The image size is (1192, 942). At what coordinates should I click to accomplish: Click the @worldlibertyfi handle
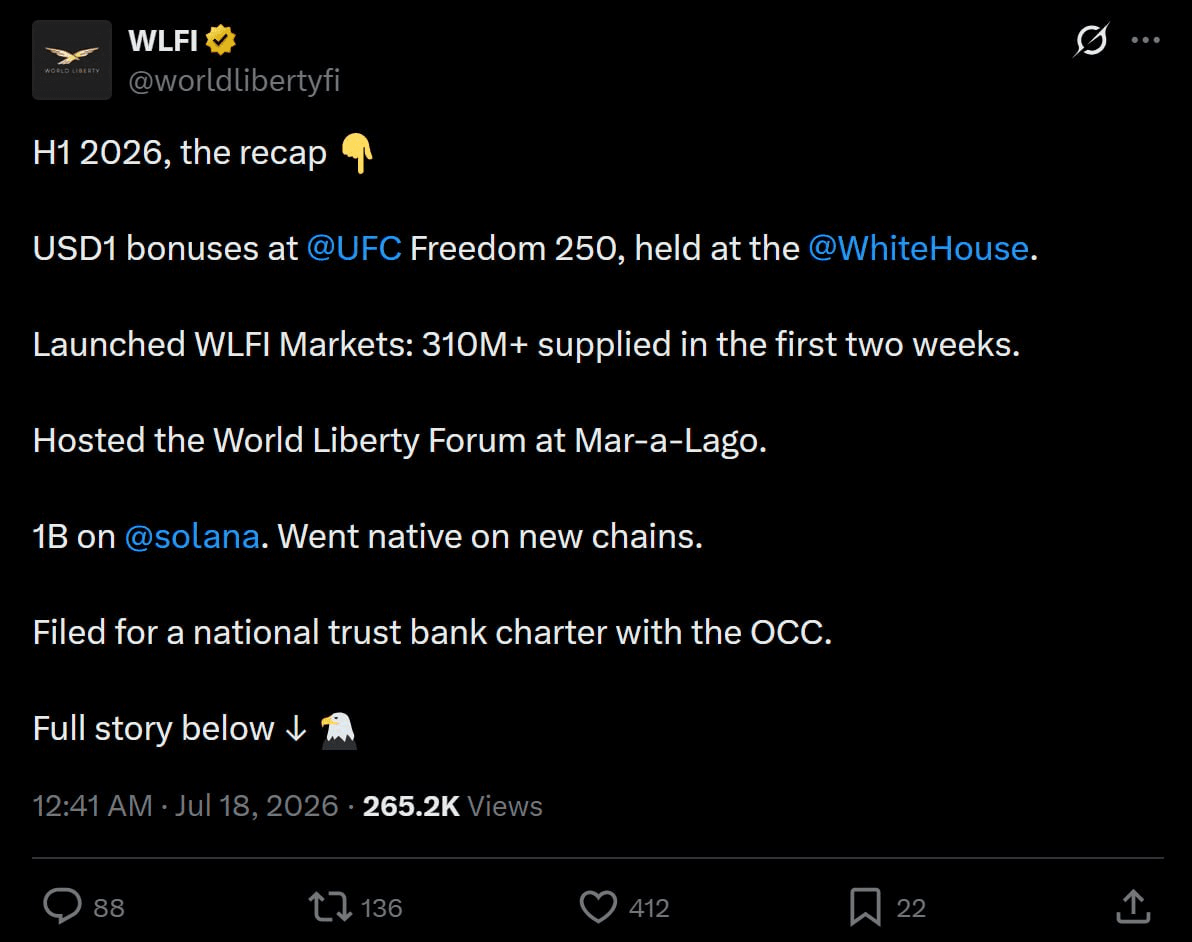tap(234, 81)
